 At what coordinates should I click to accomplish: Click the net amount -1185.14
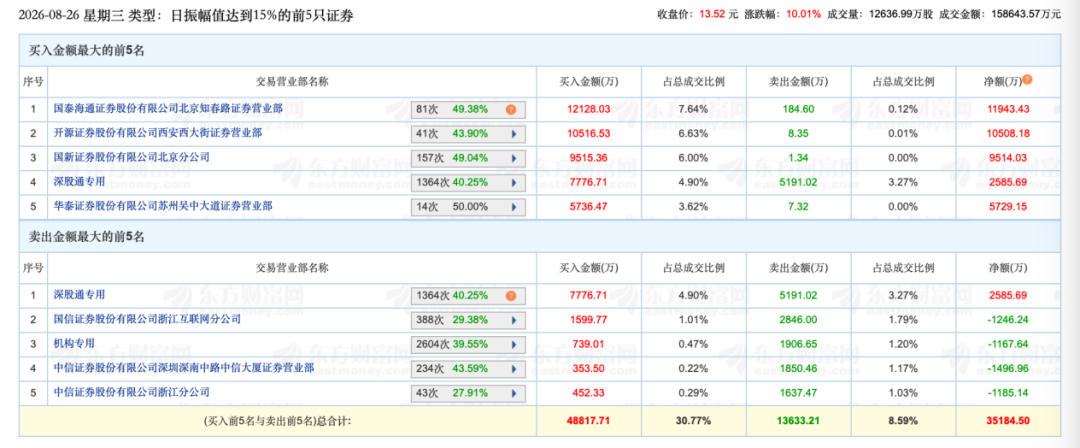pos(1008,393)
